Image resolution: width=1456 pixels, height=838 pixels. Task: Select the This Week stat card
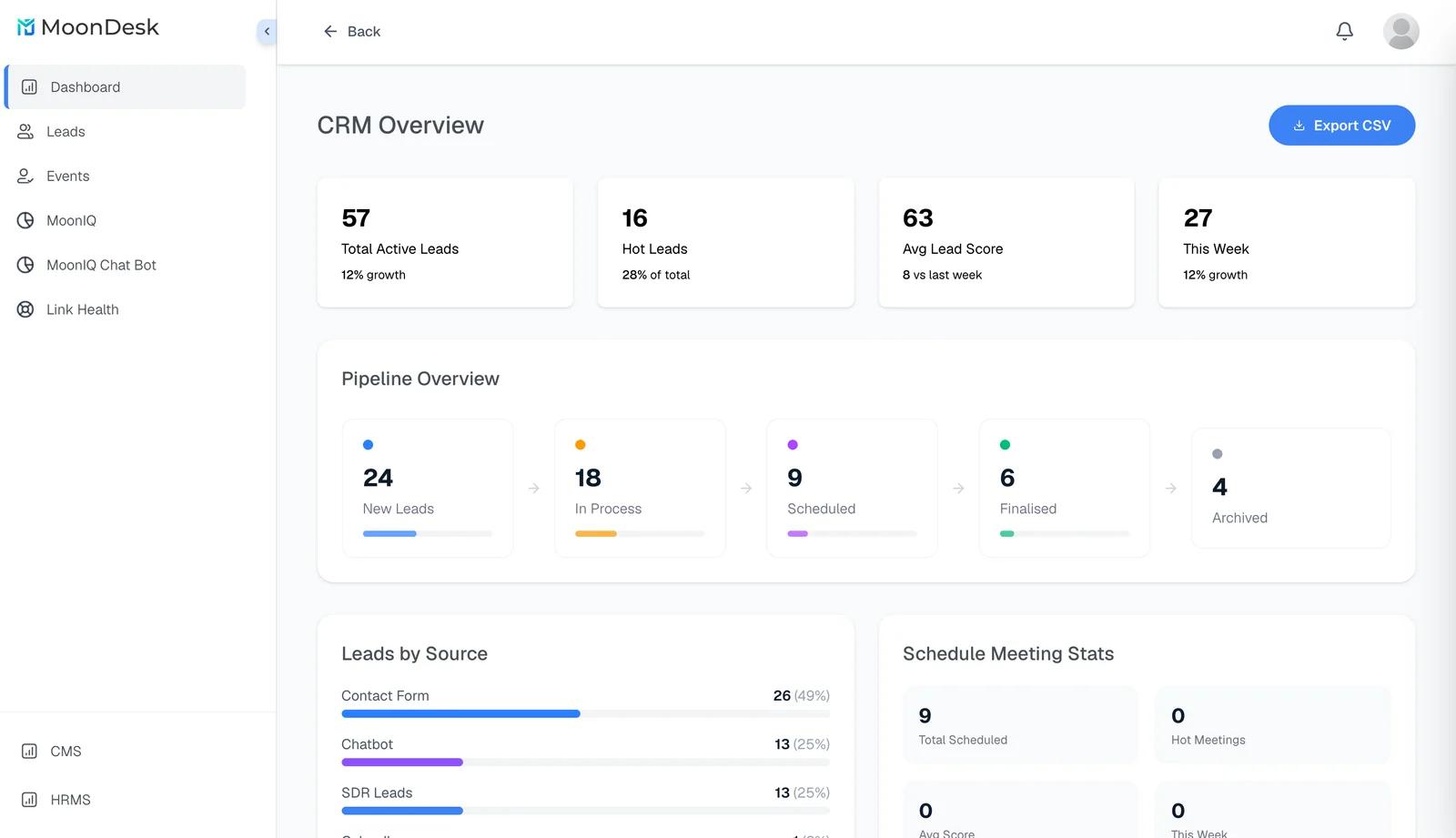[1287, 243]
